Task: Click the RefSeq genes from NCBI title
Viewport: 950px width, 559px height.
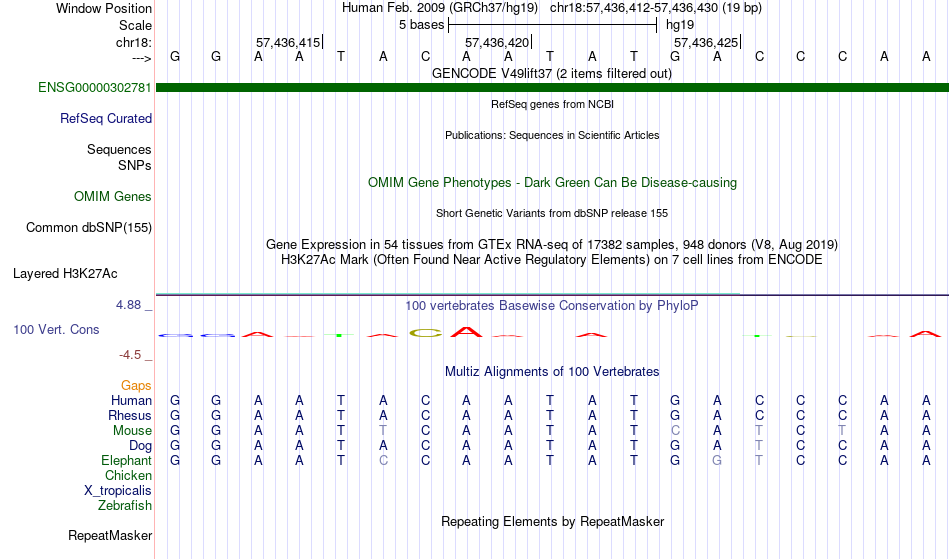Action: point(553,104)
